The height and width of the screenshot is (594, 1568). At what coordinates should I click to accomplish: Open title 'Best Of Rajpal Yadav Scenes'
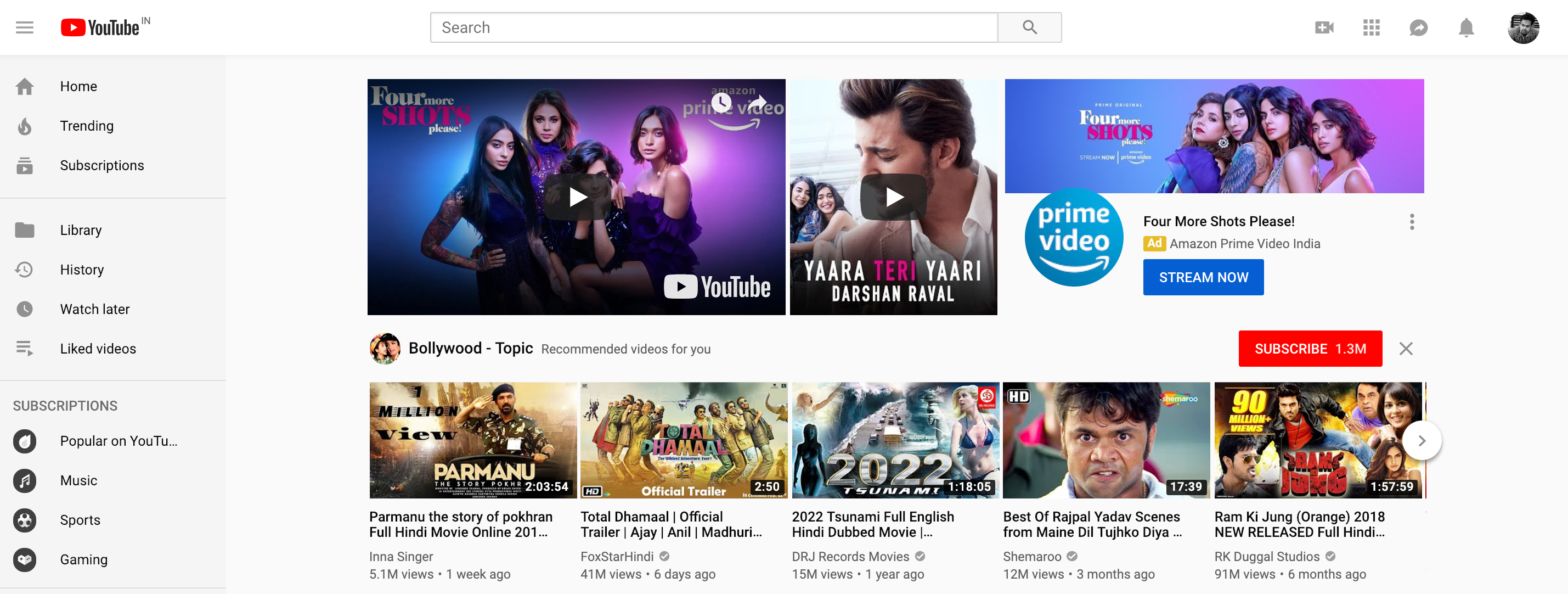1093,524
